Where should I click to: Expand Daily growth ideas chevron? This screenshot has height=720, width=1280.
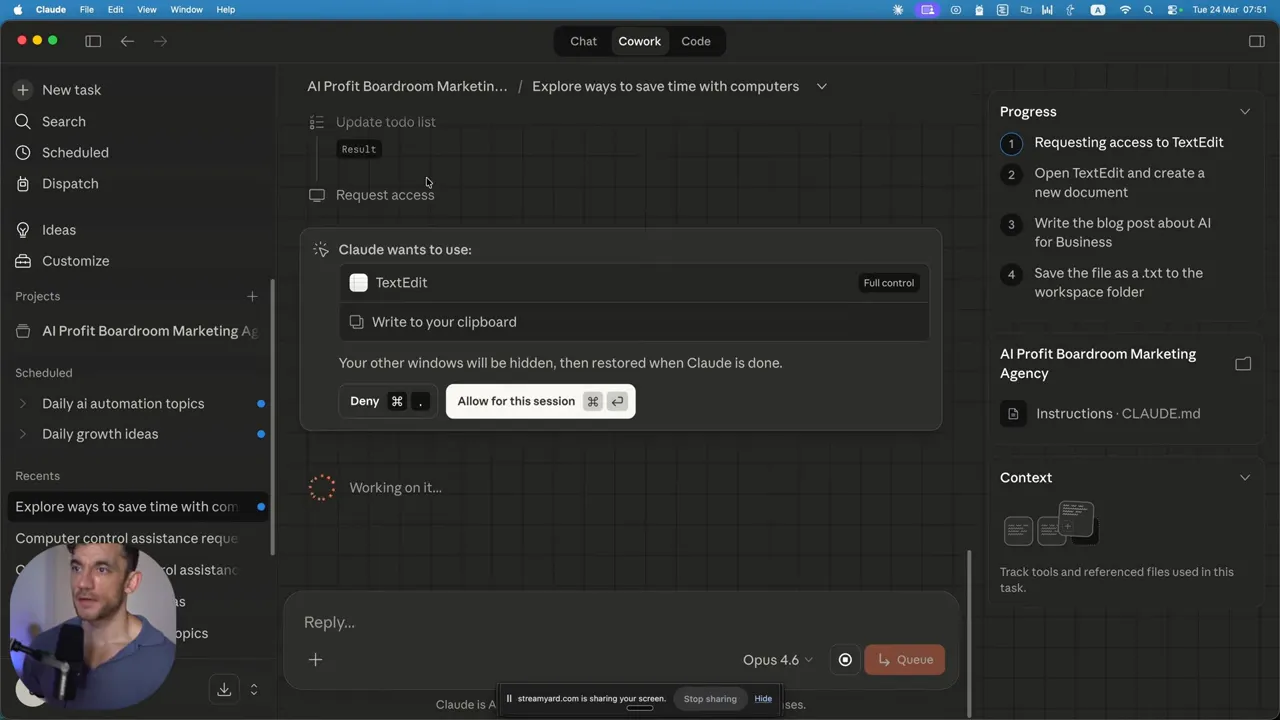pyautogui.click(x=23, y=434)
